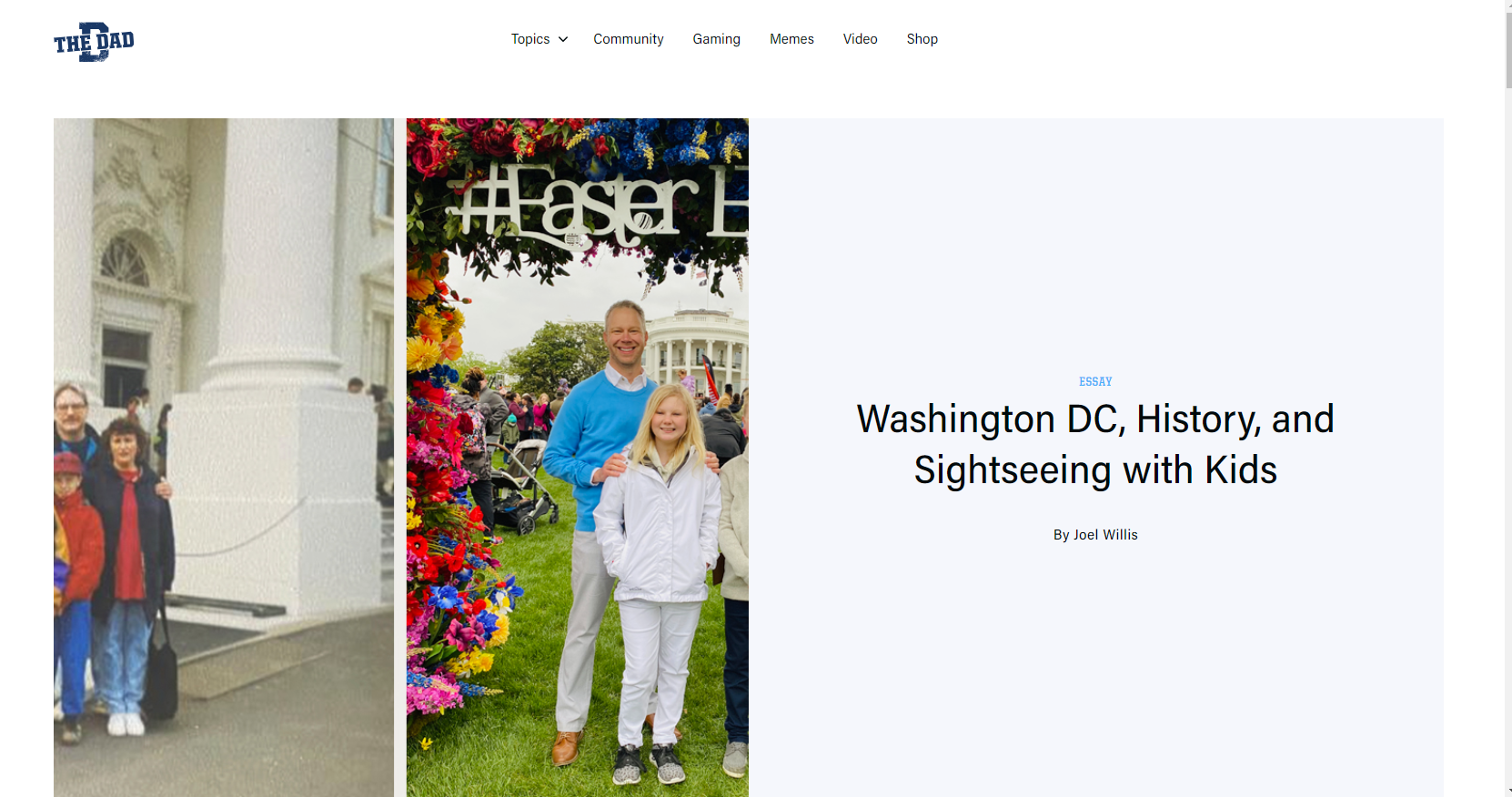Click the ESSAY category label
Screen dimensions: 1512x797
tap(1095, 381)
